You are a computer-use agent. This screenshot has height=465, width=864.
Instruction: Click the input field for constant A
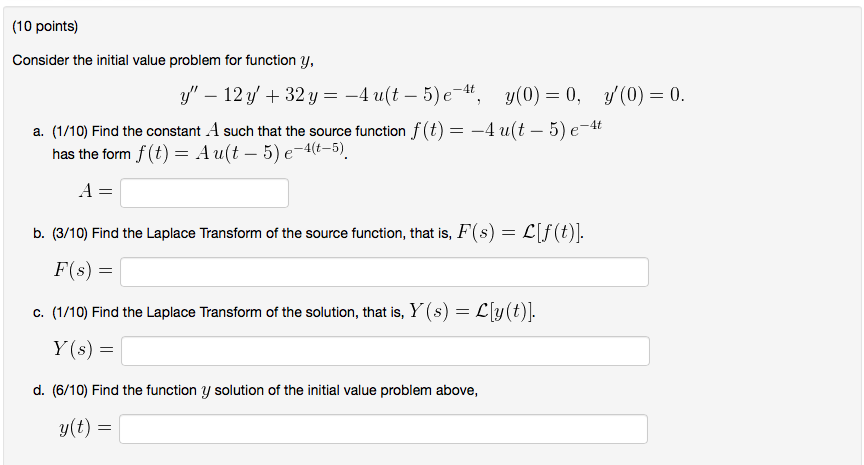[x=204, y=193]
